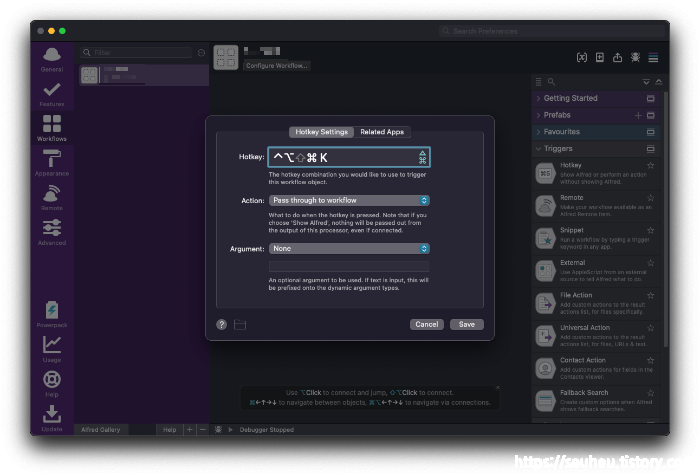Open Alfred Gallery button

point(101,429)
